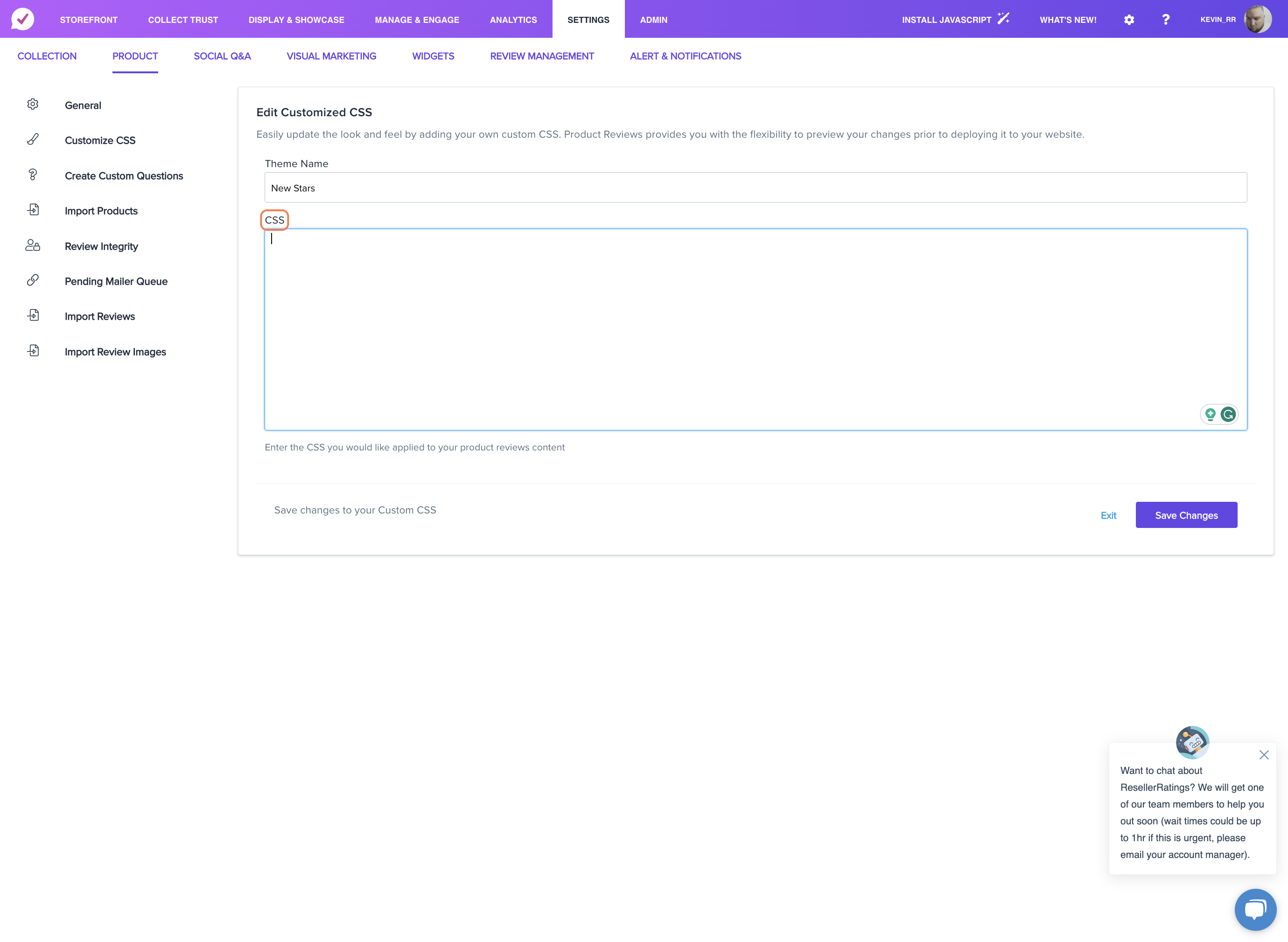Click the Import Products file icon
This screenshot has width=1288, height=942.
click(33, 210)
